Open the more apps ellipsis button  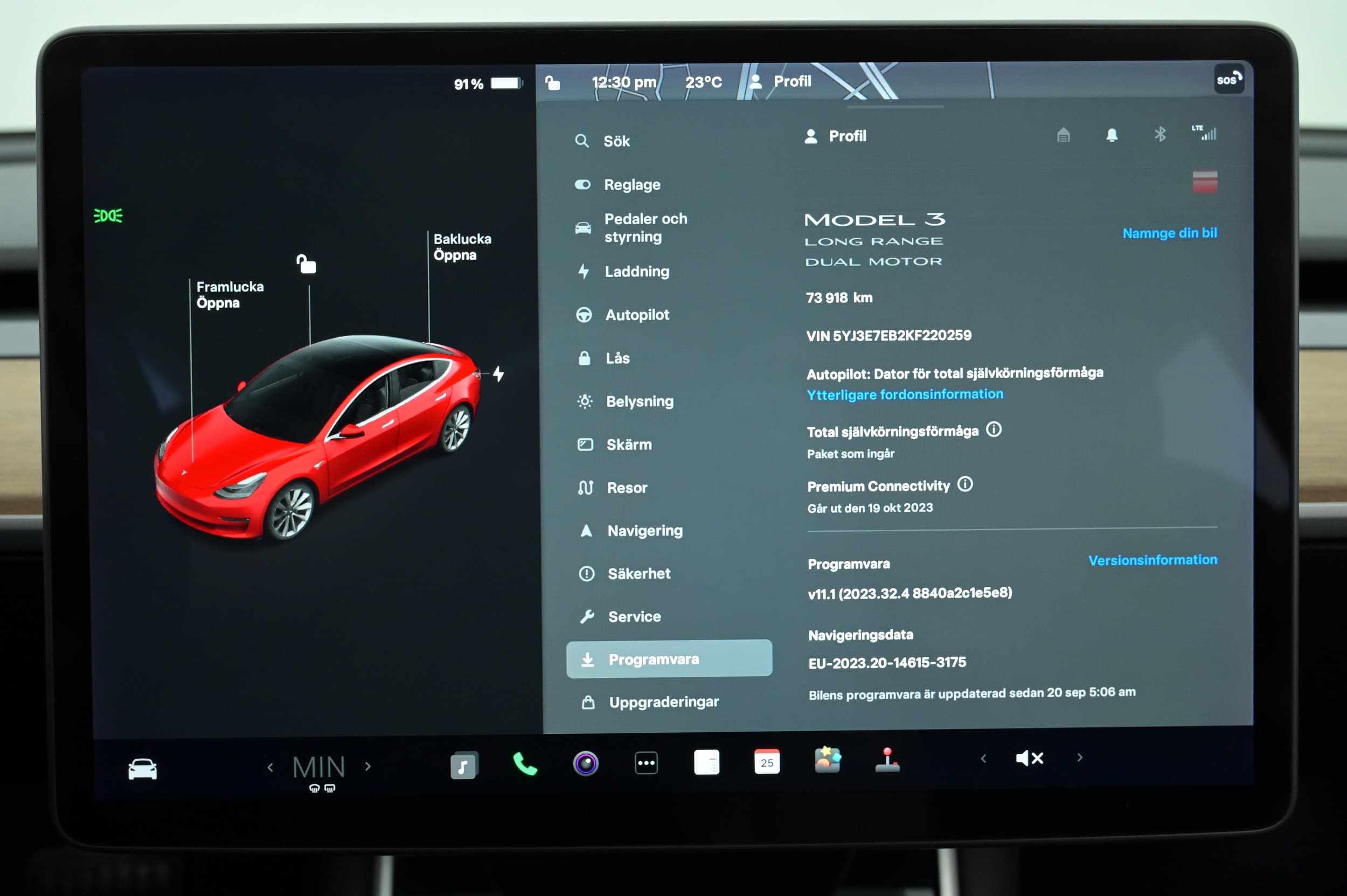tap(647, 763)
